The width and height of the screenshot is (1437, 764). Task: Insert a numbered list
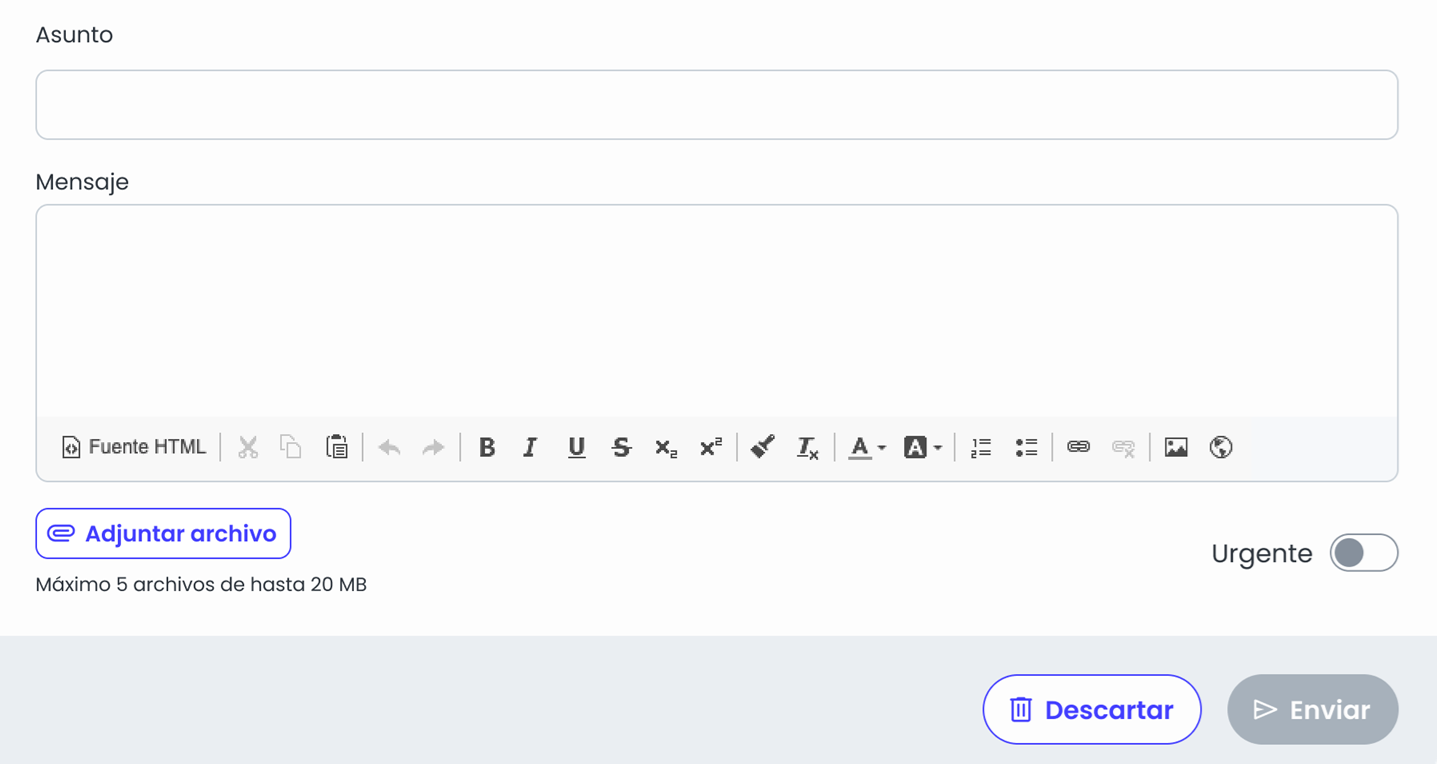[981, 447]
